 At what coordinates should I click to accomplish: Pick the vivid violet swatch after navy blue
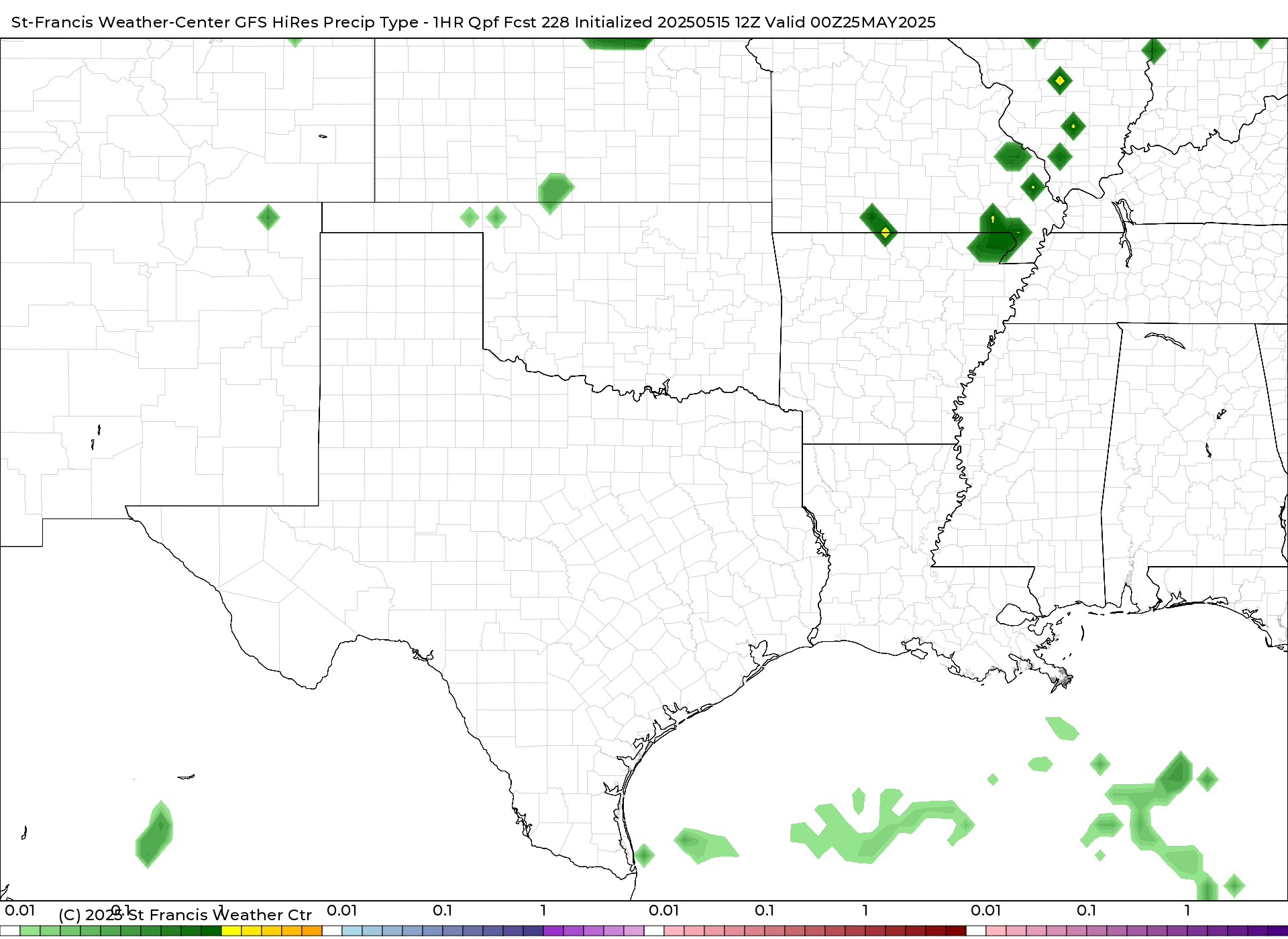(x=553, y=932)
